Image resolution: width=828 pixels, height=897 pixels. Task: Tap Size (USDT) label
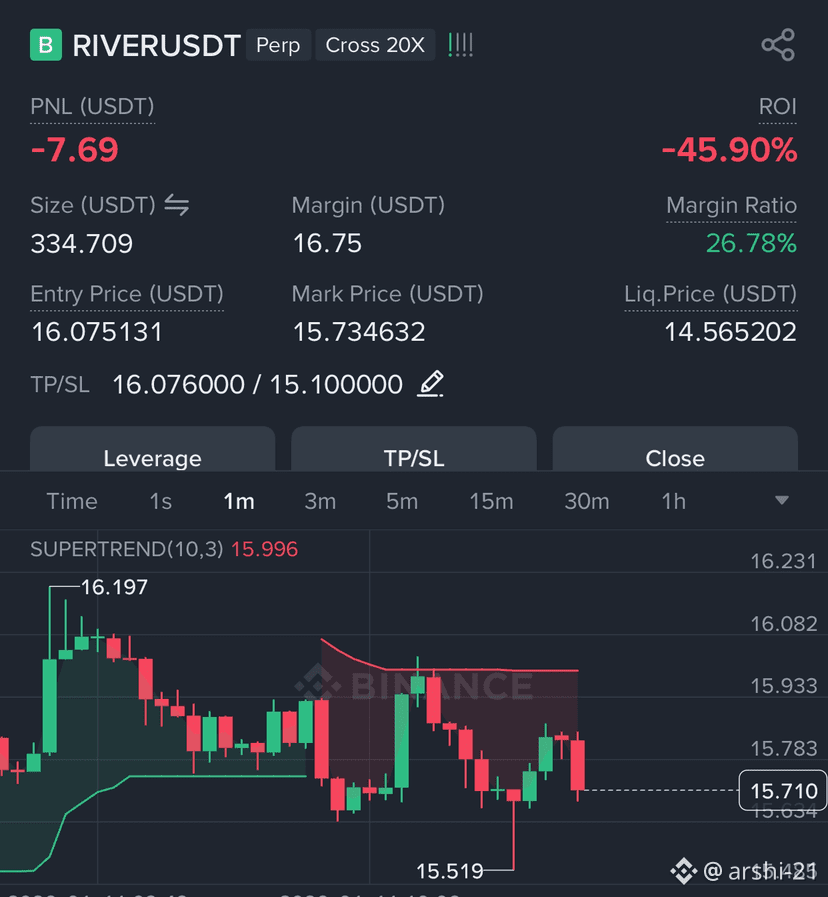(x=93, y=205)
